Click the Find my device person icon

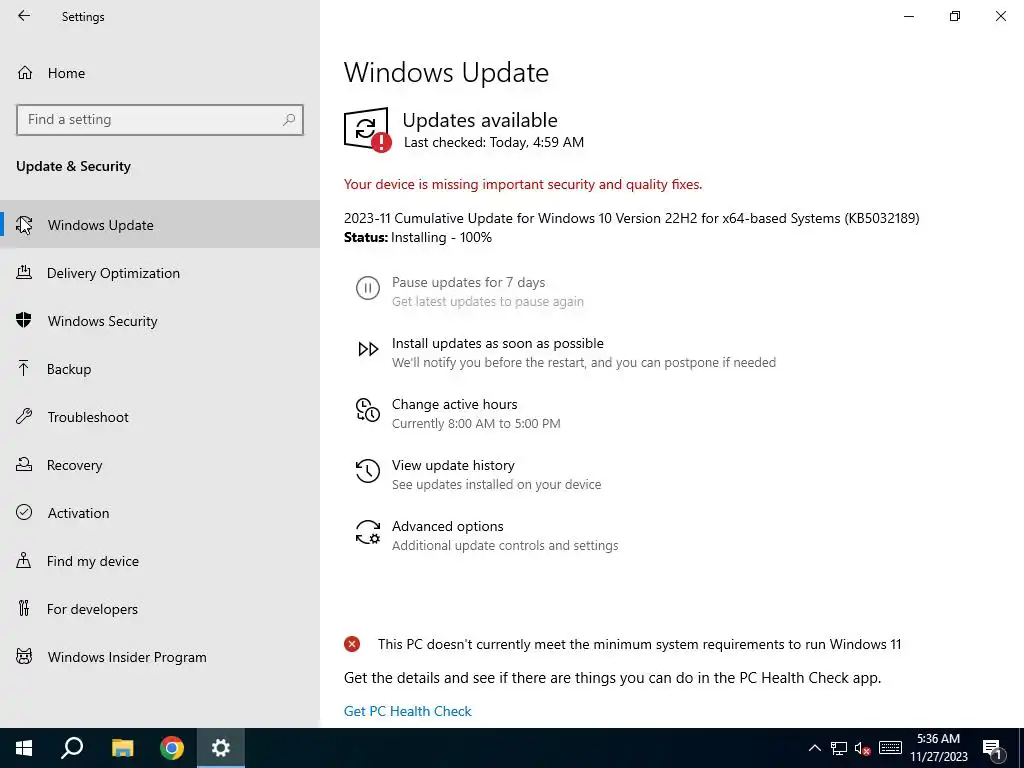click(x=24, y=560)
